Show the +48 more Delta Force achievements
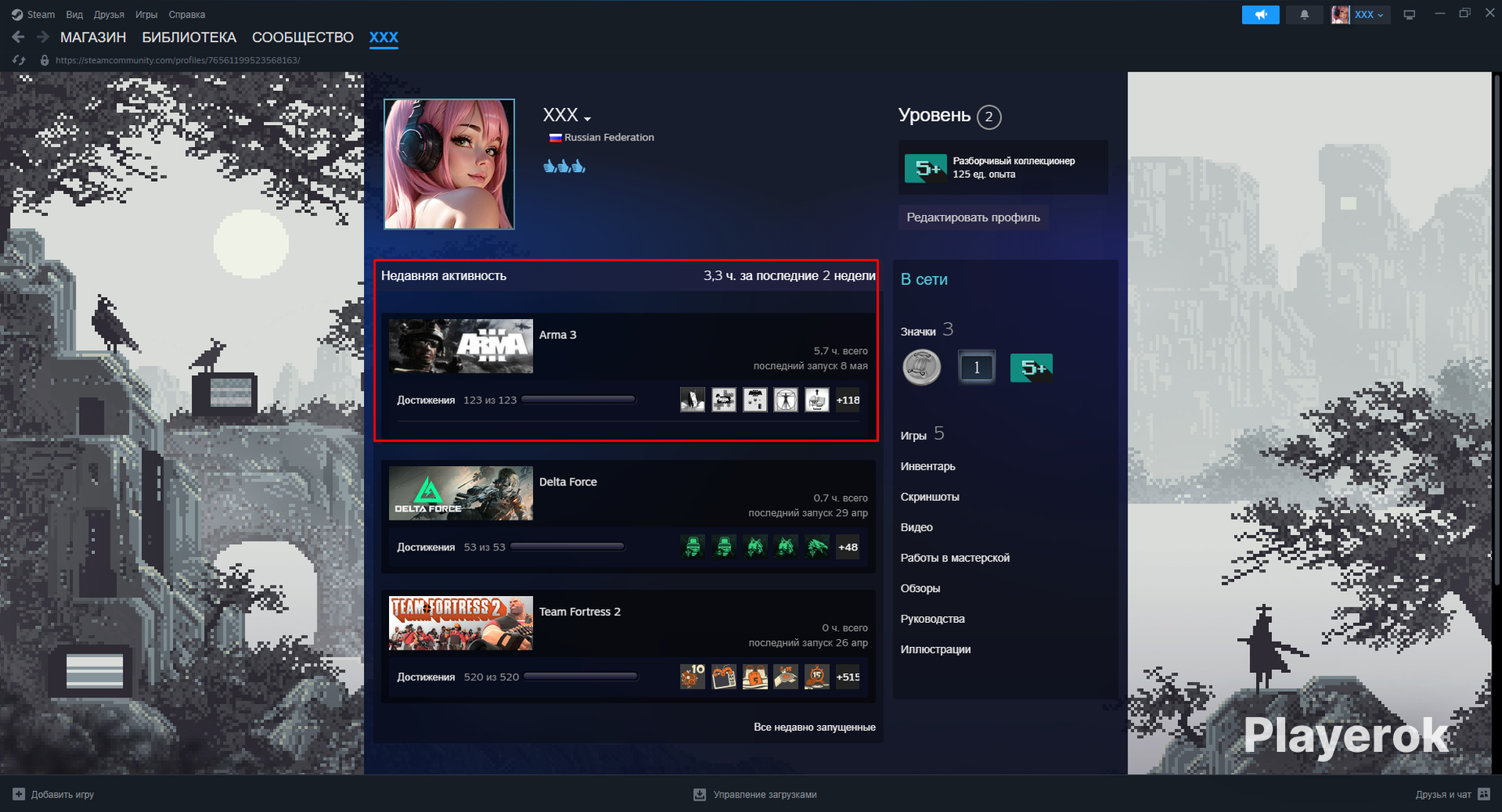Screen dimensions: 1502x812 847,546
